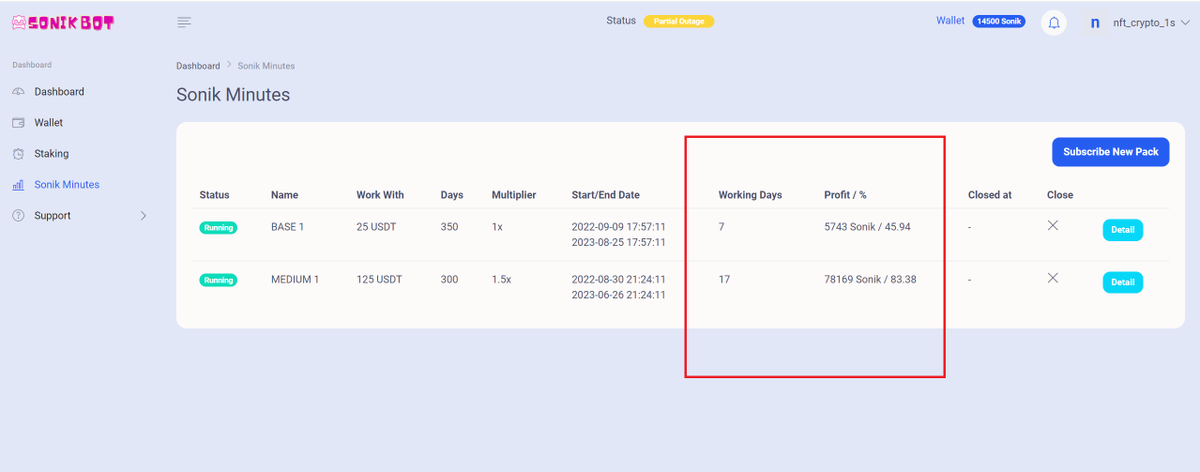Click the Start/End Date column header
This screenshot has height=472, width=1200.
(605, 195)
